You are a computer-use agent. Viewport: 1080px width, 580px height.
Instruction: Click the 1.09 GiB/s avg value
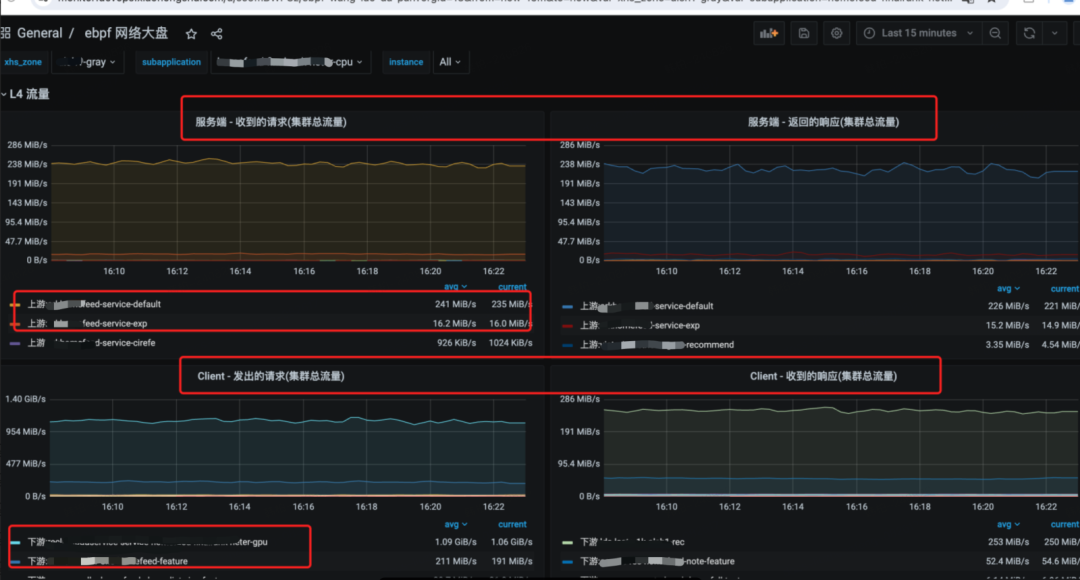click(x=455, y=542)
